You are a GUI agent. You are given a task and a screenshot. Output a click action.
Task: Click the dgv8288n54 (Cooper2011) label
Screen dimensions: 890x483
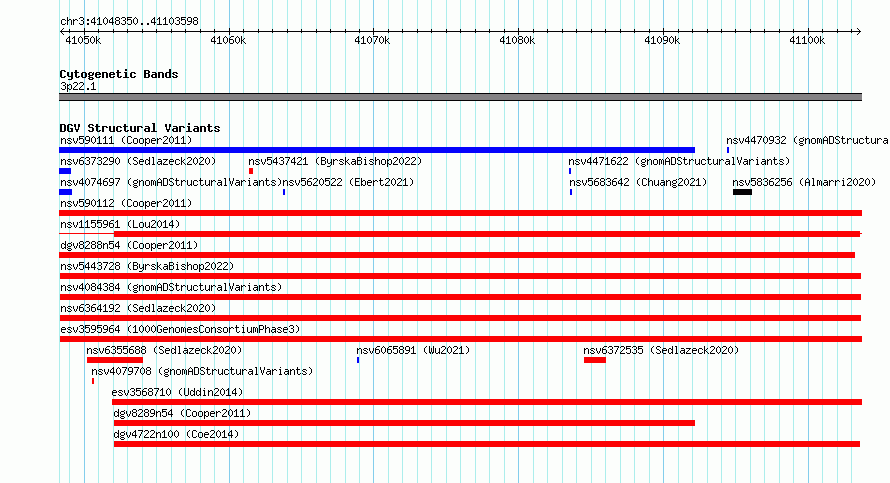(129, 245)
